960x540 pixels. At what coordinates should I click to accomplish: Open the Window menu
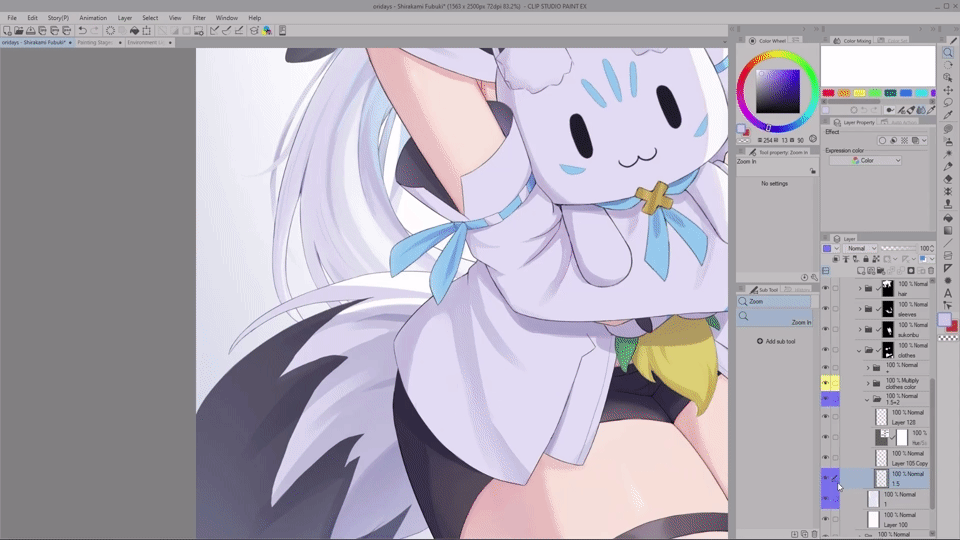point(227,18)
